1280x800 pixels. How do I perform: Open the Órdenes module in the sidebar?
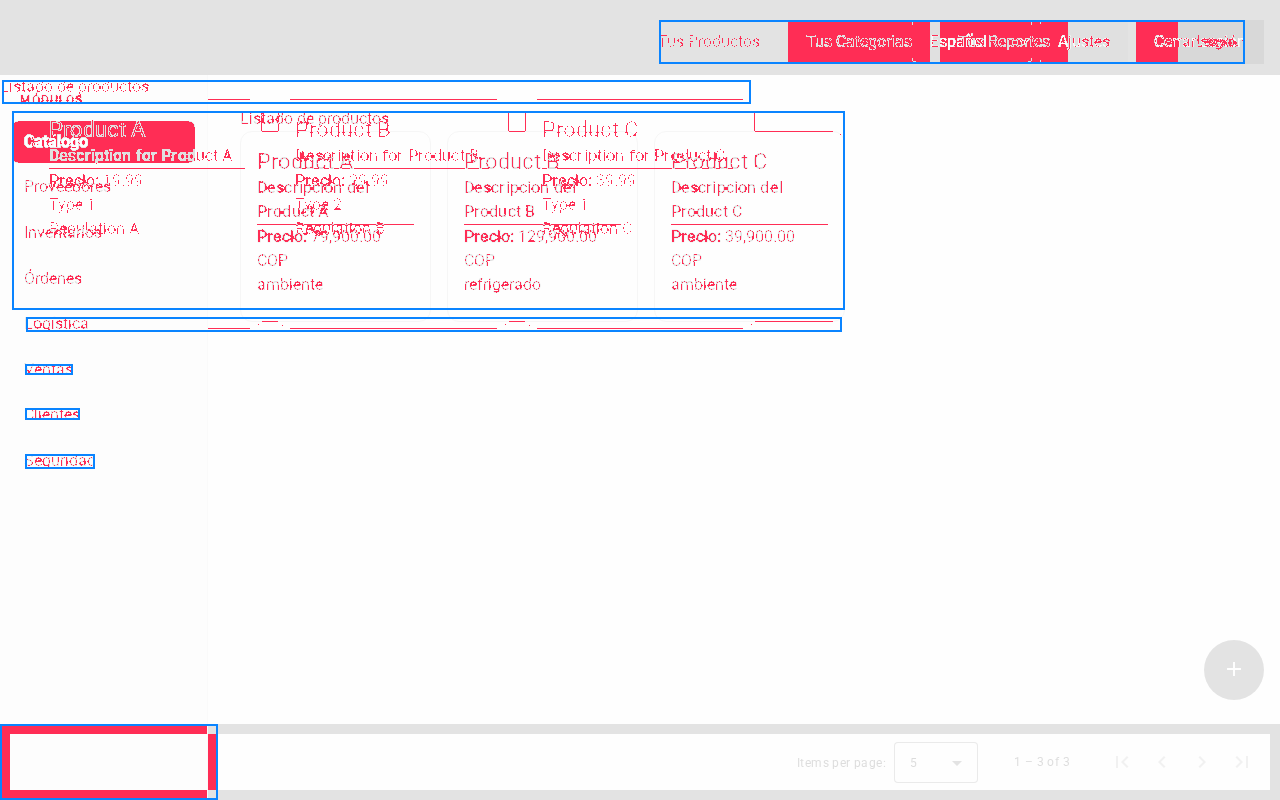[53, 278]
